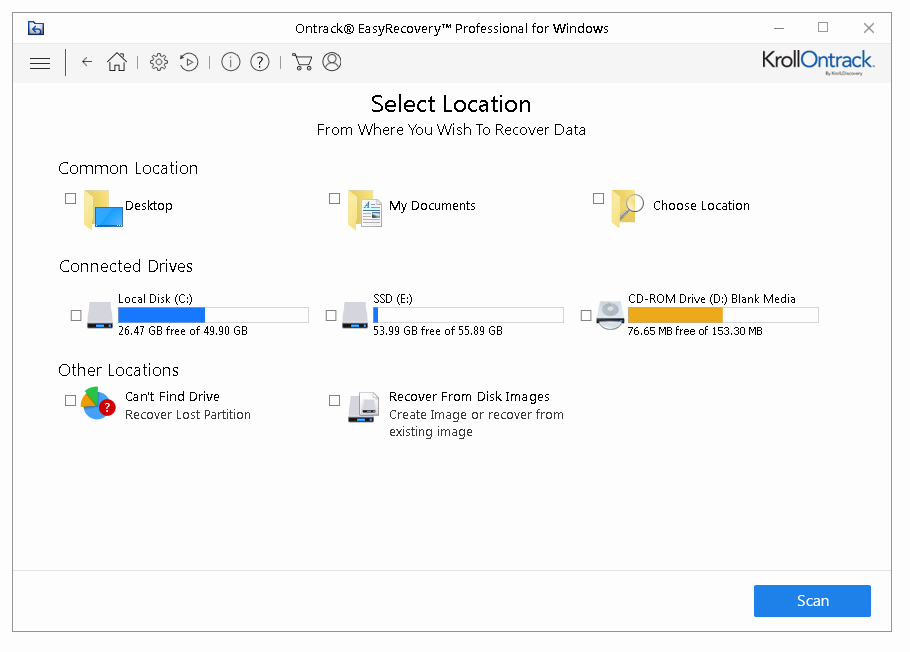
Task: Check the CD-ROM Drive (D:) checkbox
Action: click(586, 315)
